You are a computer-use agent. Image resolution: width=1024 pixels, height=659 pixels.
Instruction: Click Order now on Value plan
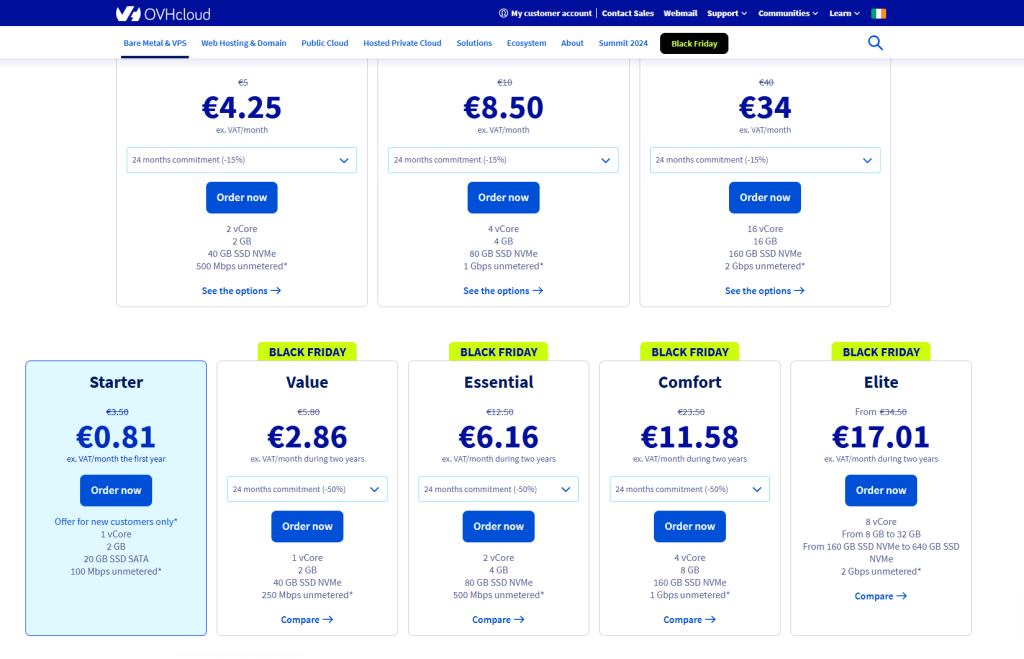[307, 526]
